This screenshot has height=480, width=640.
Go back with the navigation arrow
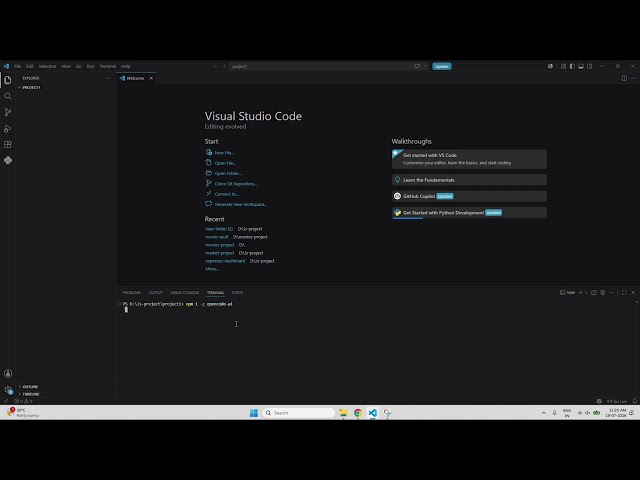(215, 66)
